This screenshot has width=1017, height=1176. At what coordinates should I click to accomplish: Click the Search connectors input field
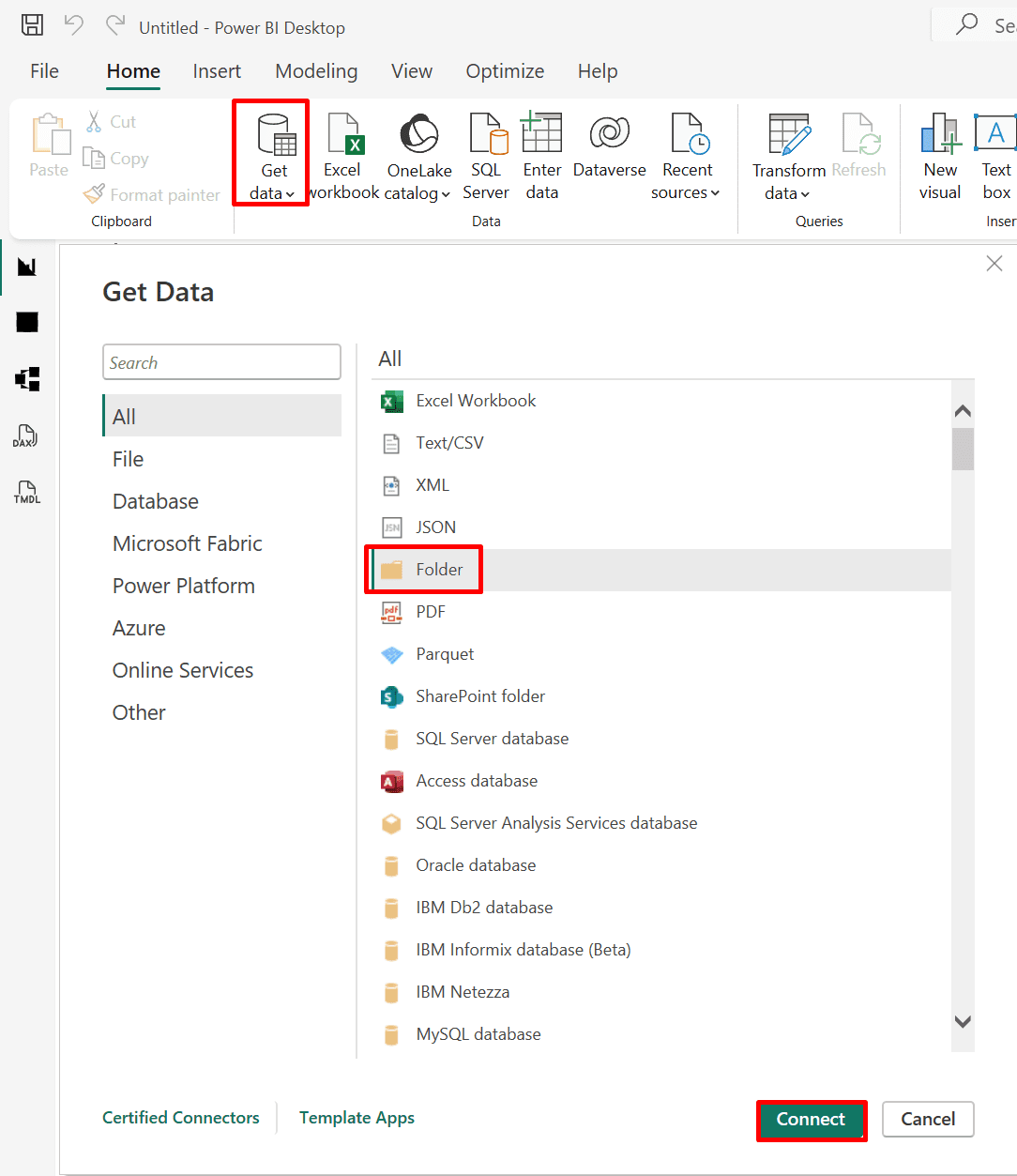coord(221,362)
